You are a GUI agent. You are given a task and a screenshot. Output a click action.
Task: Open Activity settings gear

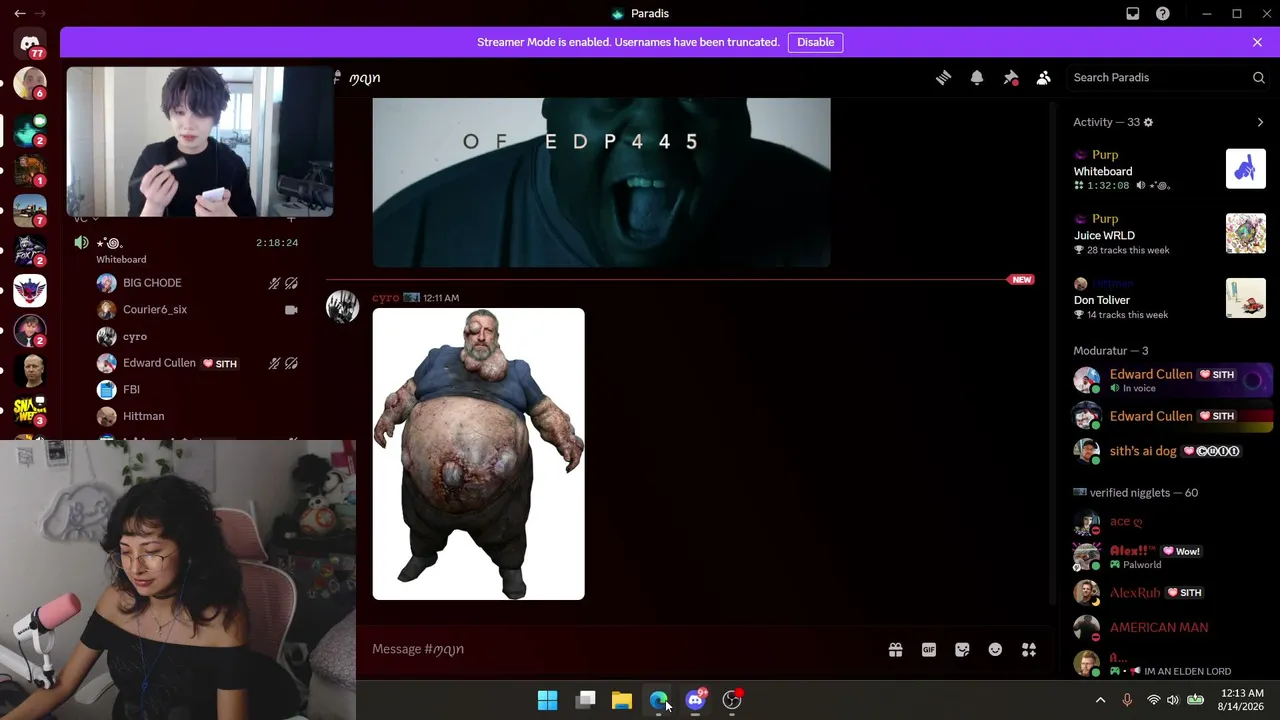(x=1148, y=122)
